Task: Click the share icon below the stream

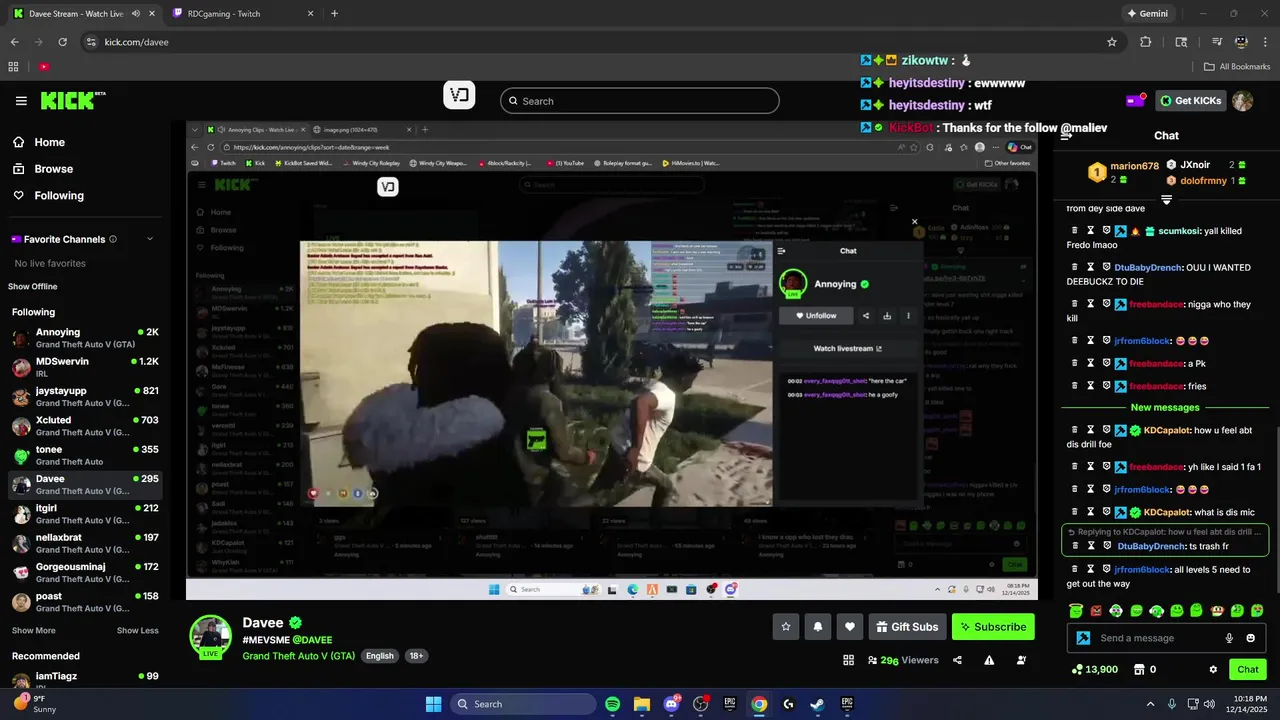Action: tap(957, 660)
